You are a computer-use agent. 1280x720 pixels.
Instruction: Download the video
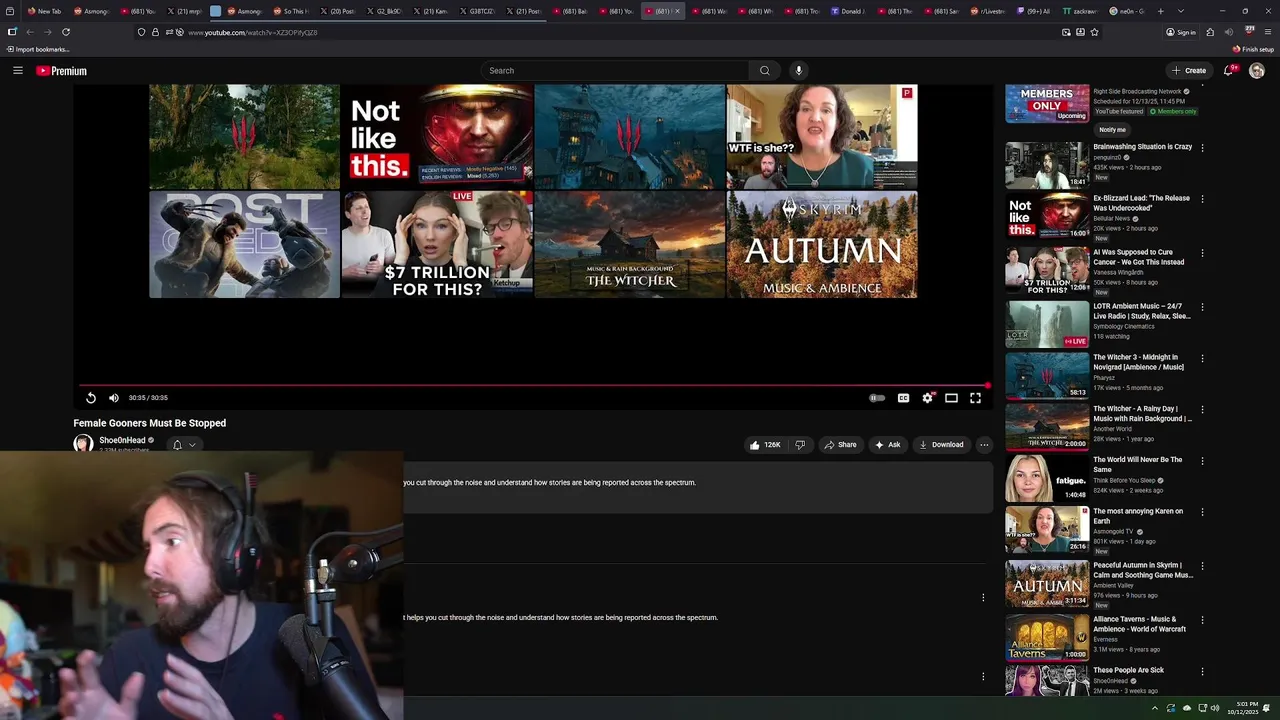tap(941, 445)
